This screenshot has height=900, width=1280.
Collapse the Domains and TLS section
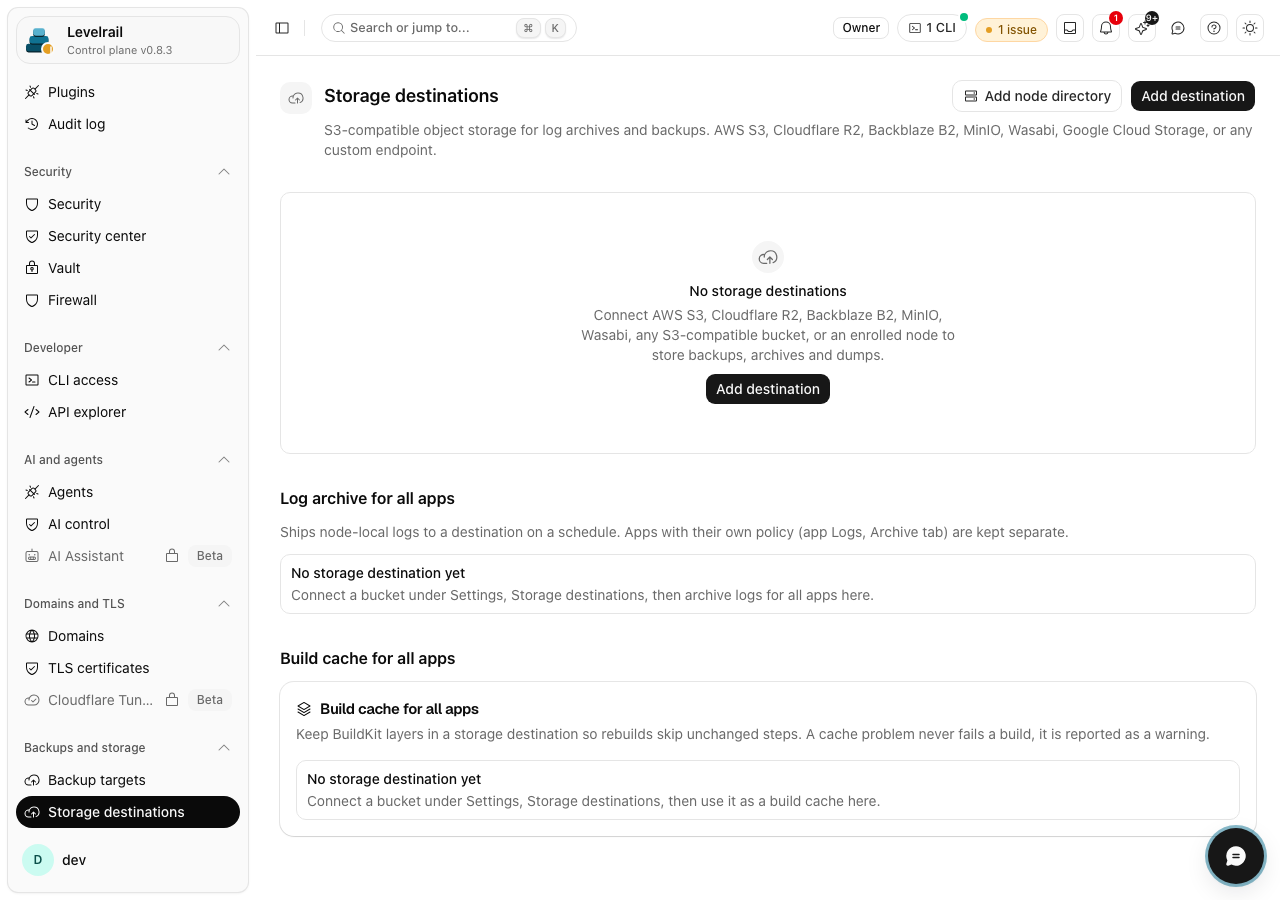pyautogui.click(x=224, y=604)
